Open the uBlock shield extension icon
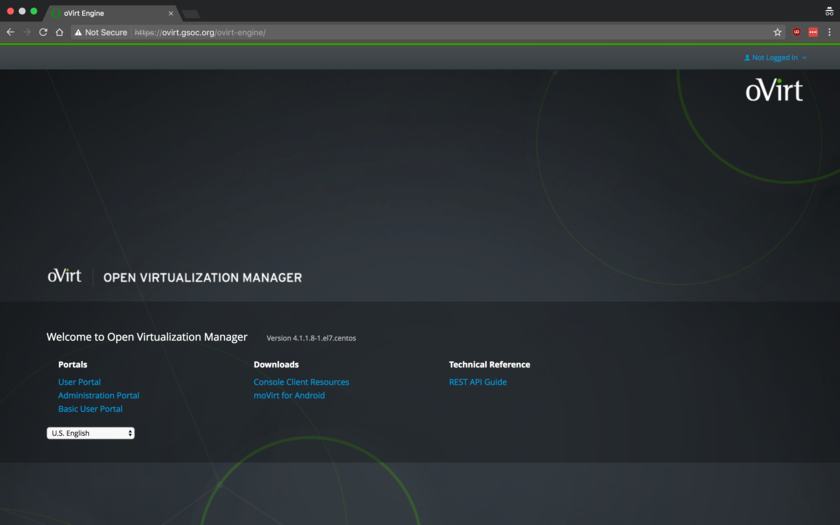This screenshot has width=840, height=525. [x=797, y=32]
